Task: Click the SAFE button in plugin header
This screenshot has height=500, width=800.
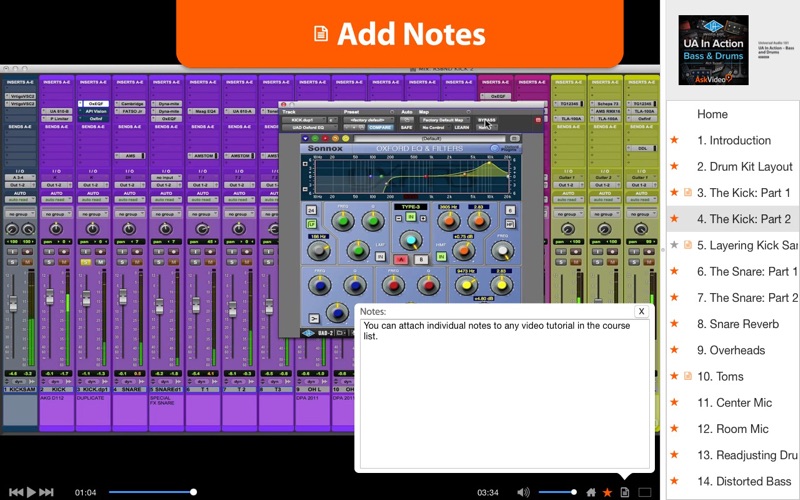Action: 406,127
